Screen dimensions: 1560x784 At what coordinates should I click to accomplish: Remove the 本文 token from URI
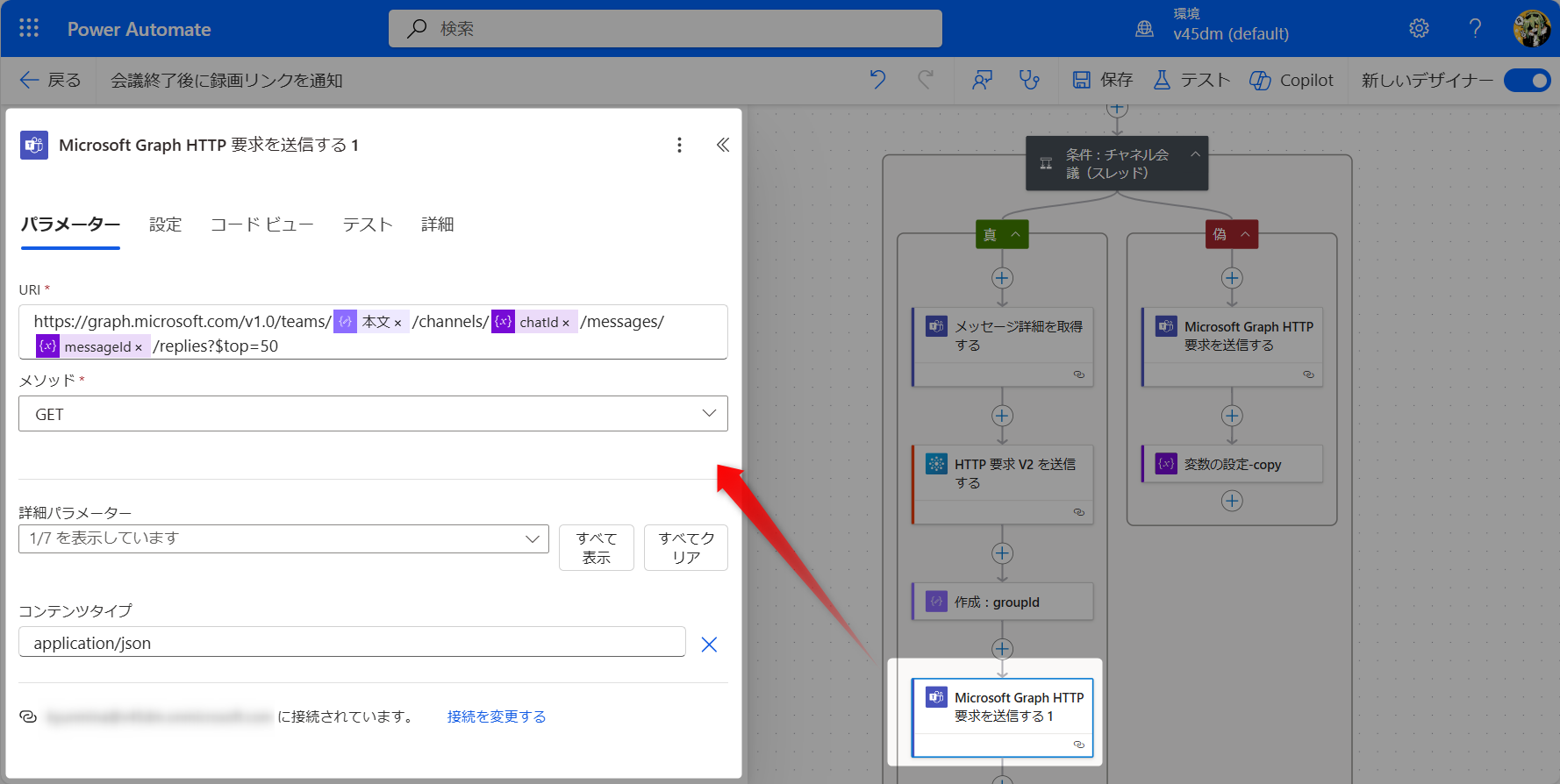click(397, 323)
